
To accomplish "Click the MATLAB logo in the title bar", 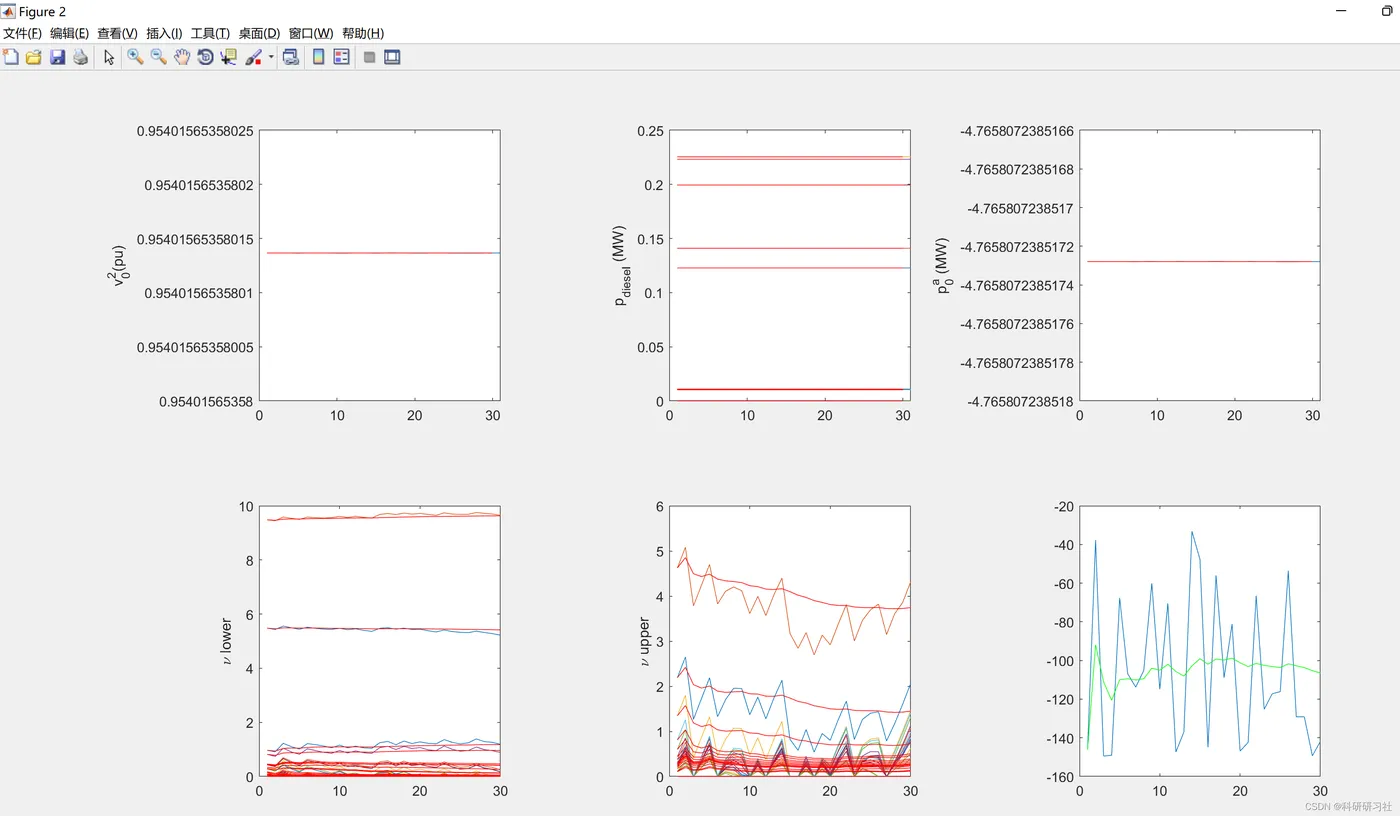I will tap(9, 11).
